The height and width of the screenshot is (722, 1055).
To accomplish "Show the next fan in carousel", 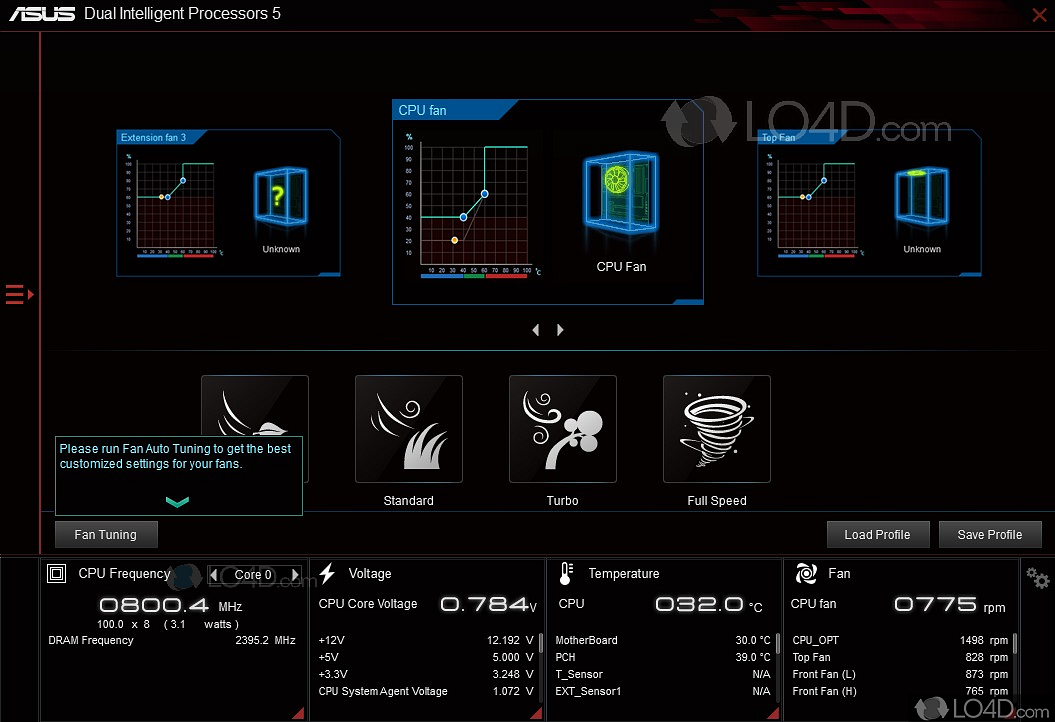I will tap(560, 330).
